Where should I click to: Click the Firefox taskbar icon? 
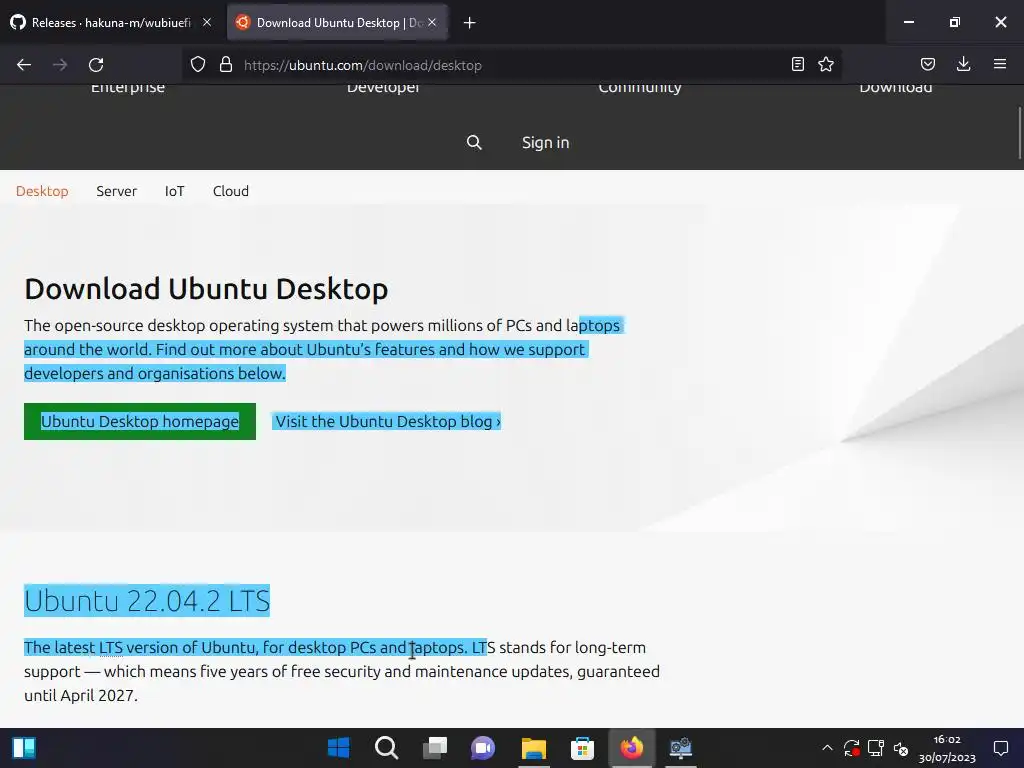pos(632,748)
